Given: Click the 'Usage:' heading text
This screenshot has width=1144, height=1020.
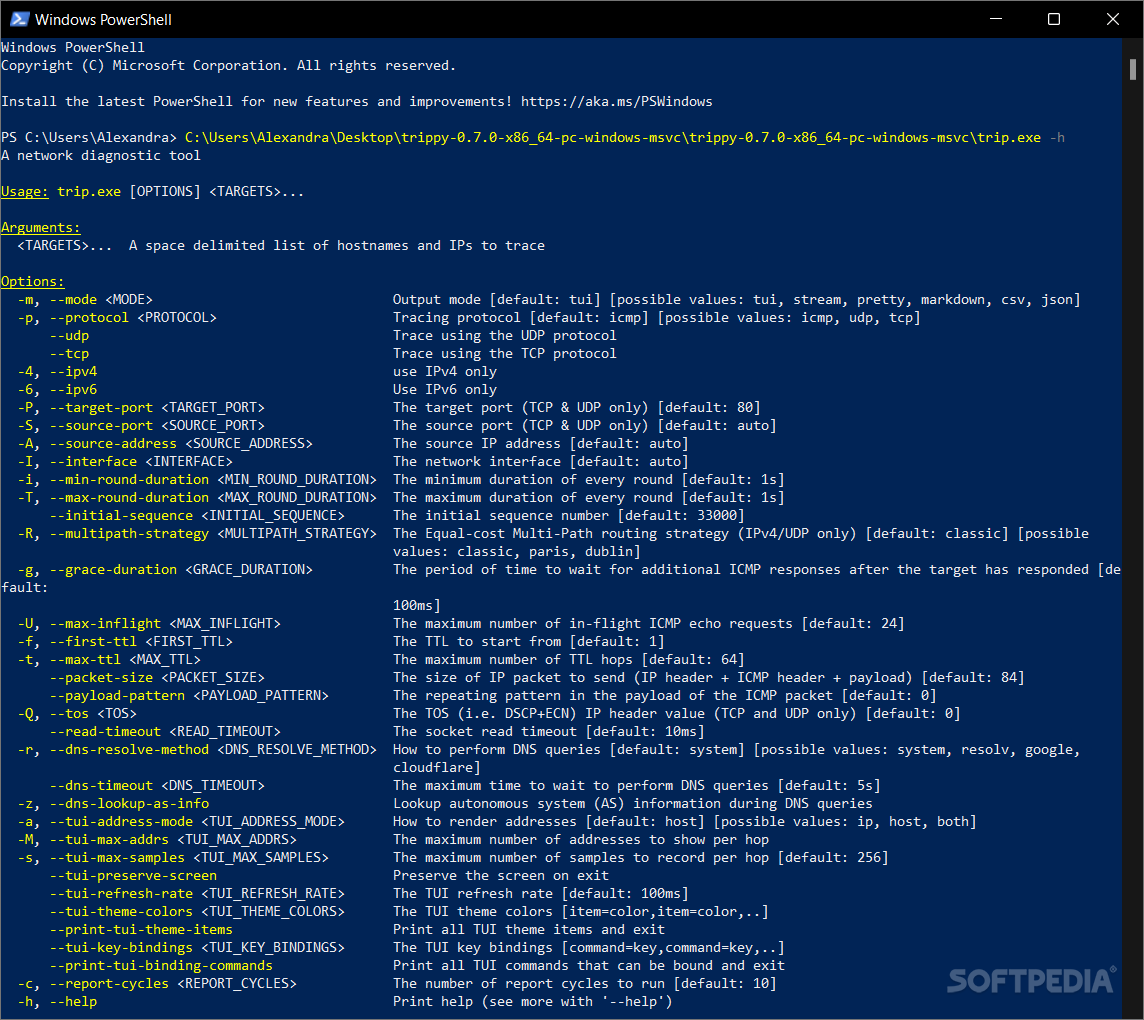Looking at the screenshot, I should pyautogui.click(x=25, y=192).
